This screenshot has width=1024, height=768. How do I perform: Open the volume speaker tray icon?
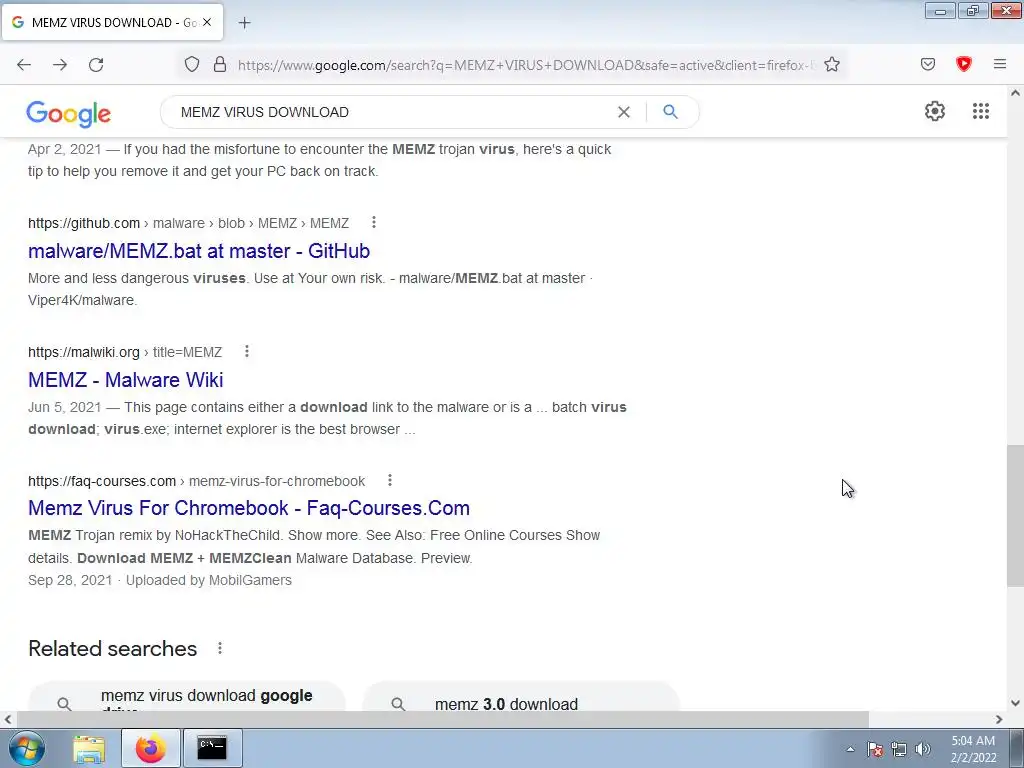(923, 749)
